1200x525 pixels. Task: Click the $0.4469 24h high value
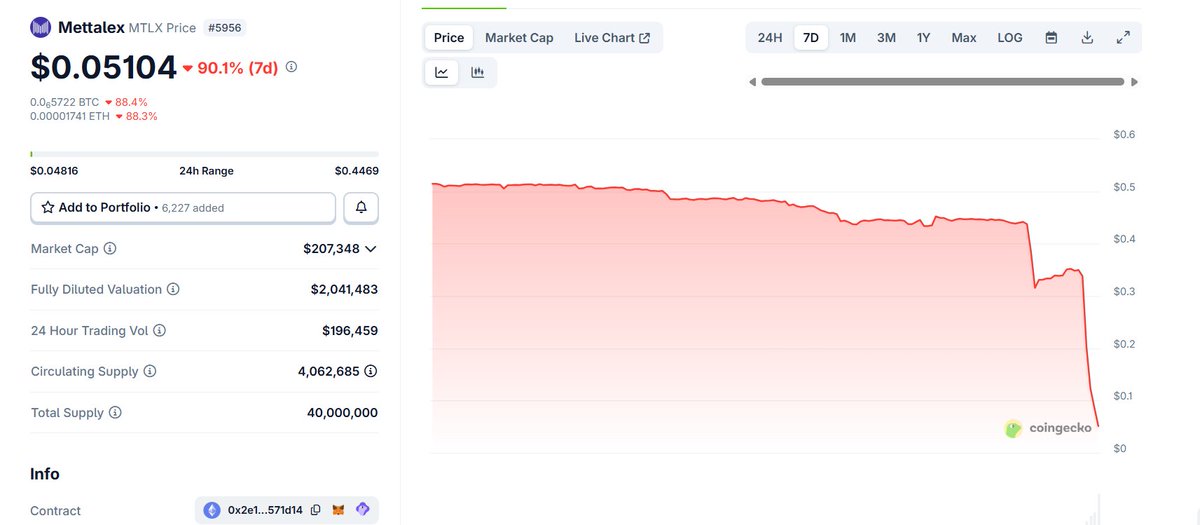coord(357,171)
